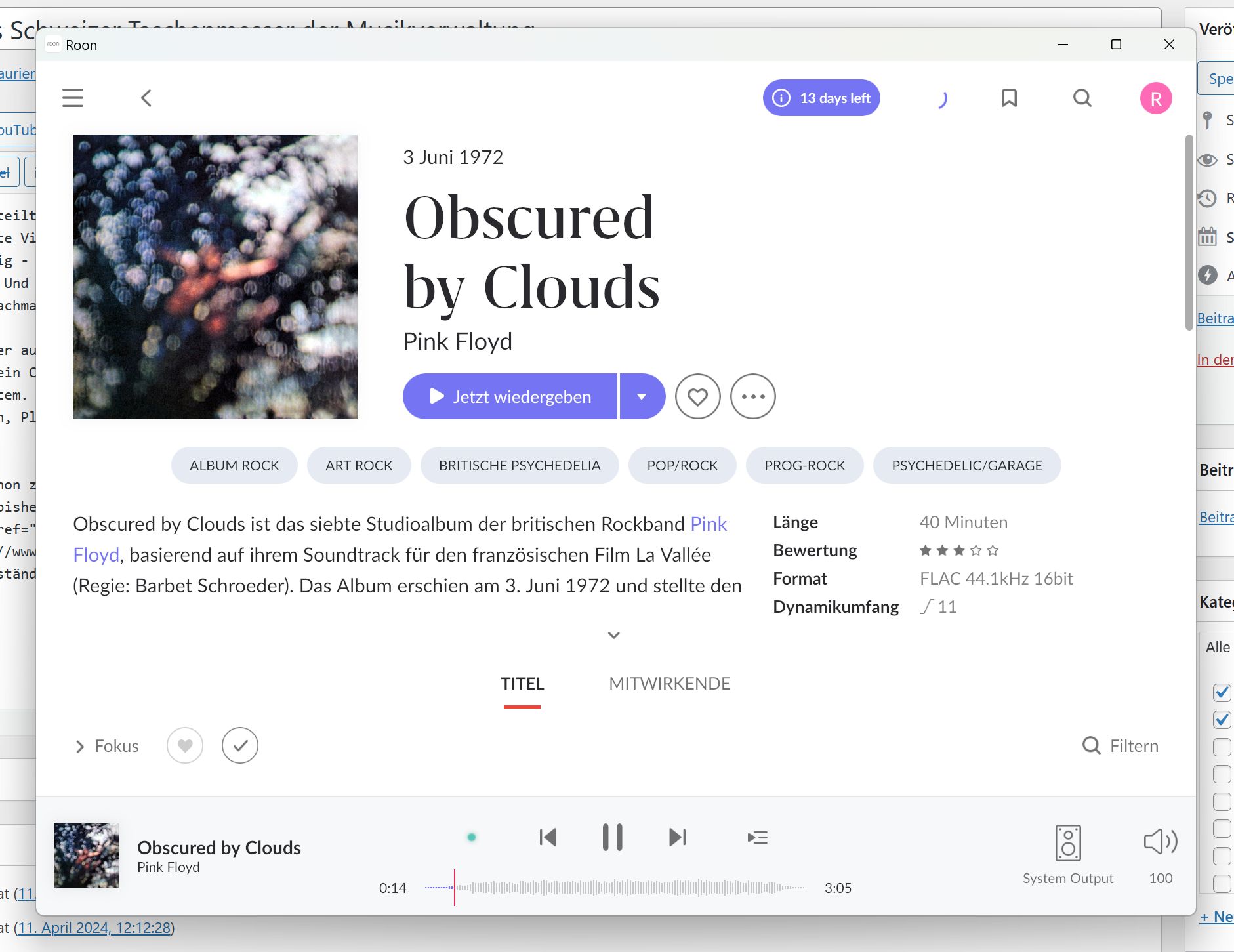Viewport: 1234px width, 952px height.
Task: Skip to the previous track
Action: [548, 837]
